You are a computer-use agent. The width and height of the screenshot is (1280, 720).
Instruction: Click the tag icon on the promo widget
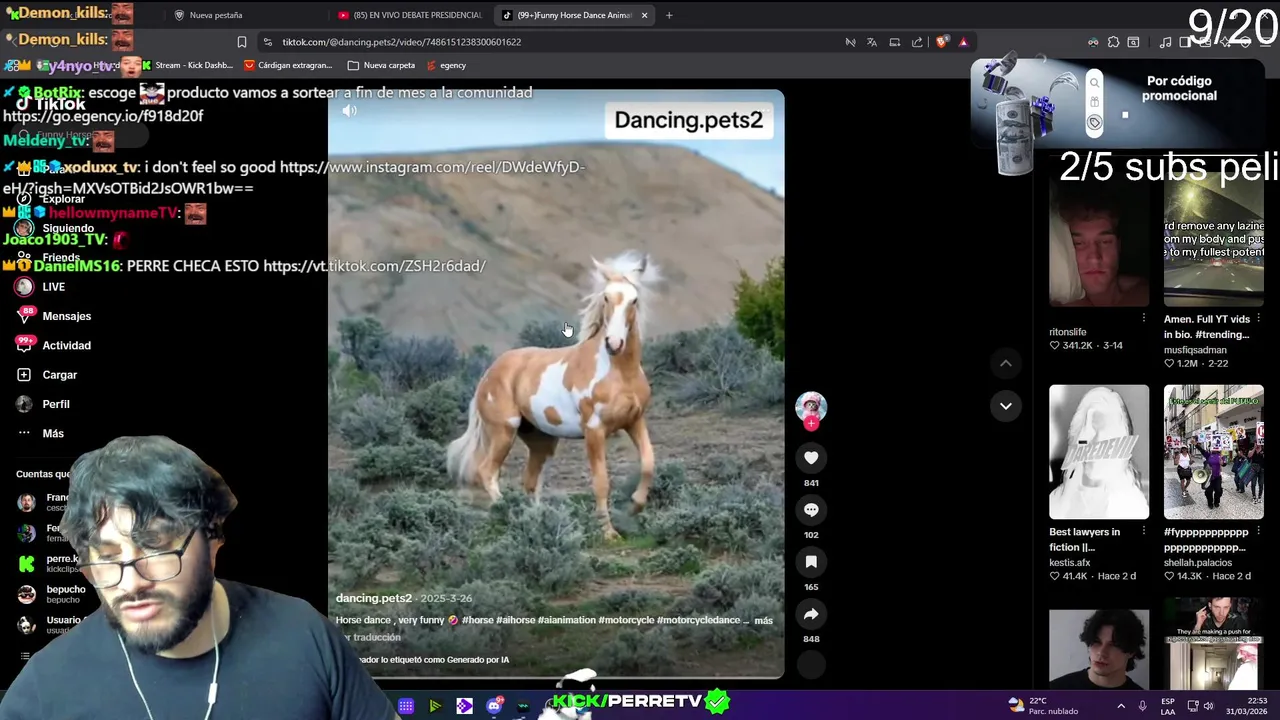[x=1094, y=123]
